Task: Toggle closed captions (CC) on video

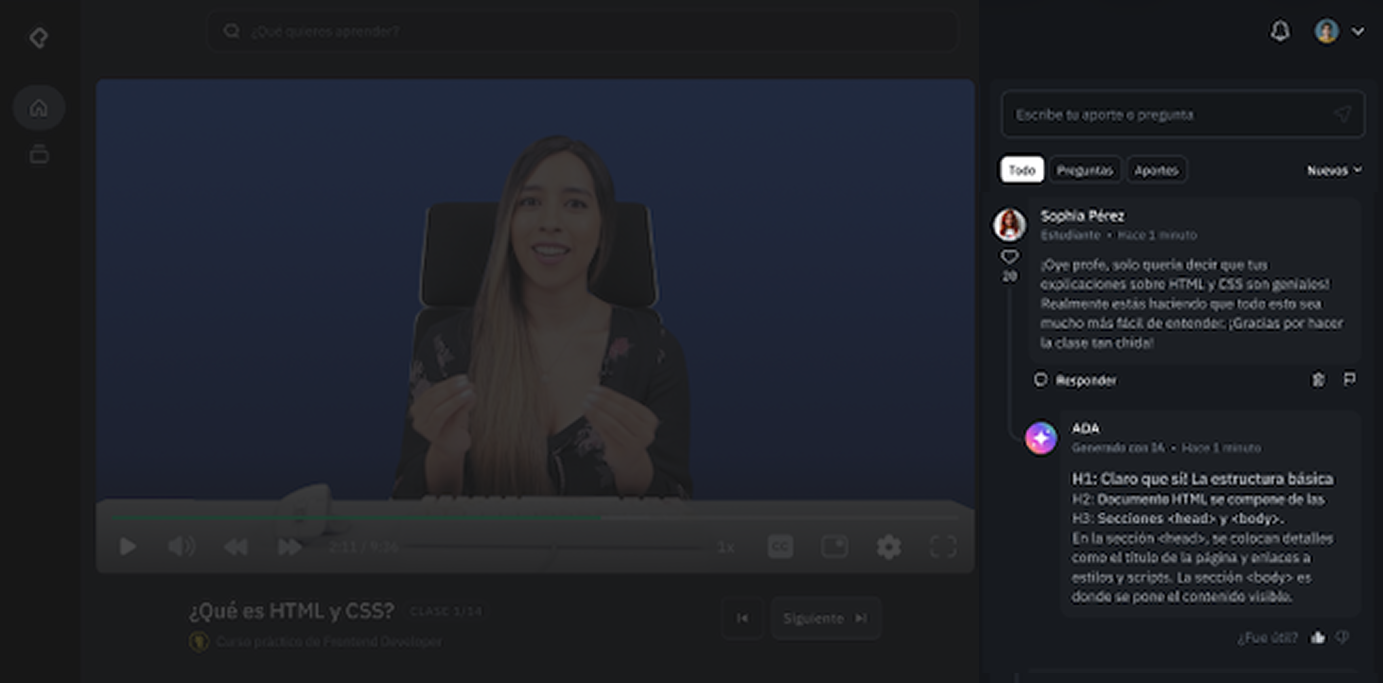Action: click(x=780, y=547)
